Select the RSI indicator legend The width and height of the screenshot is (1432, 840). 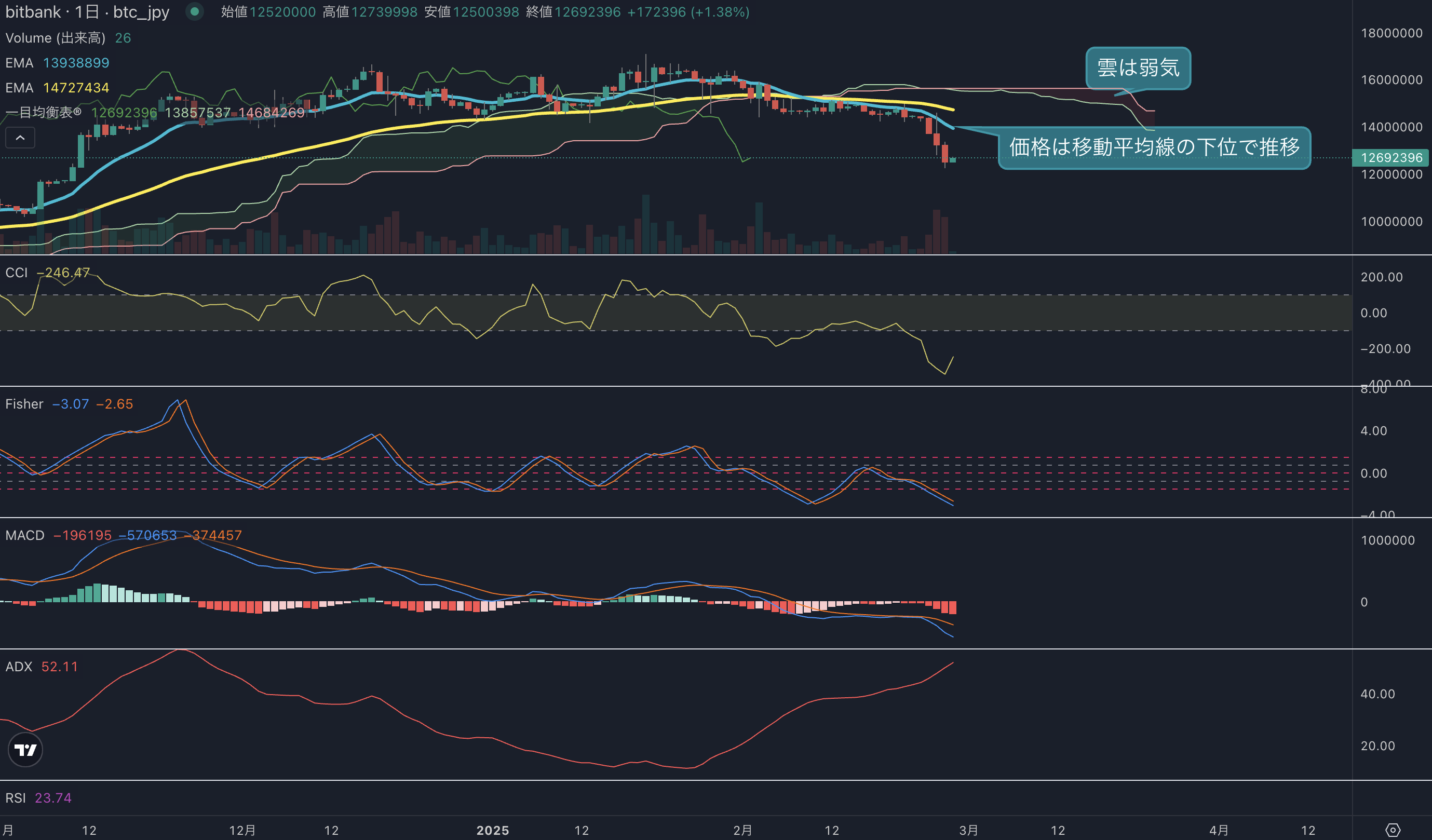coord(17,798)
